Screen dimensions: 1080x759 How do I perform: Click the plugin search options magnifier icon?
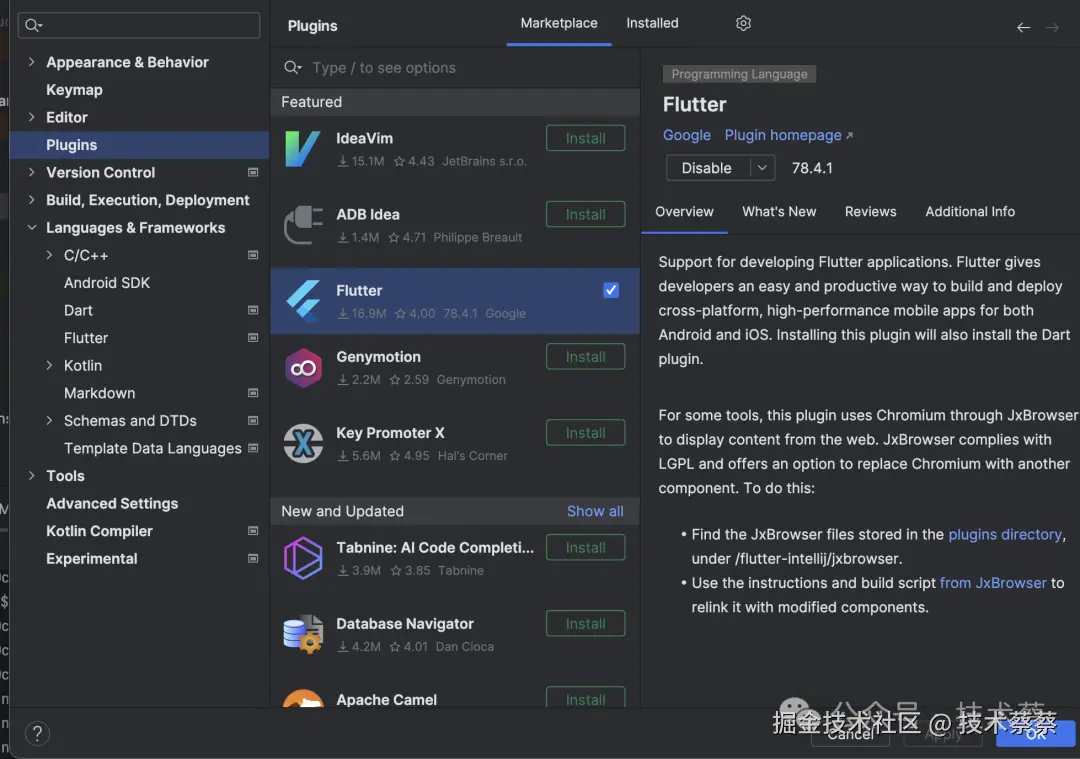click(293, 67)
